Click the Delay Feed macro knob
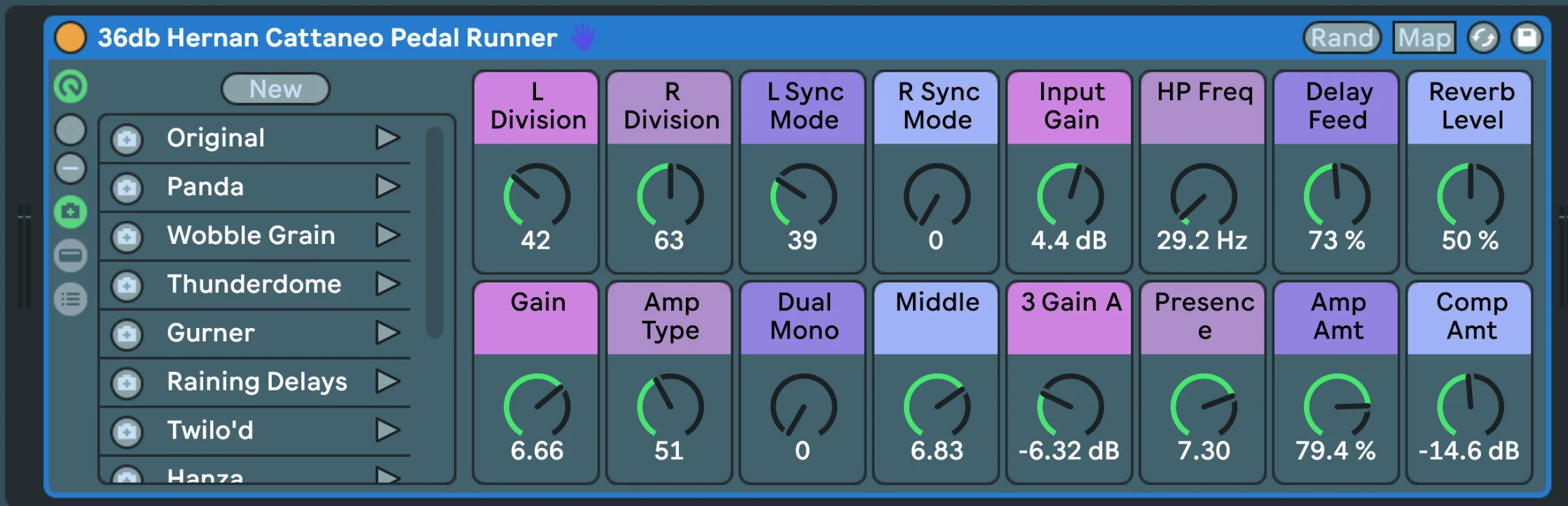Image resolution: width=1568 pixels, height=506 pixels. pos(1337,196)
